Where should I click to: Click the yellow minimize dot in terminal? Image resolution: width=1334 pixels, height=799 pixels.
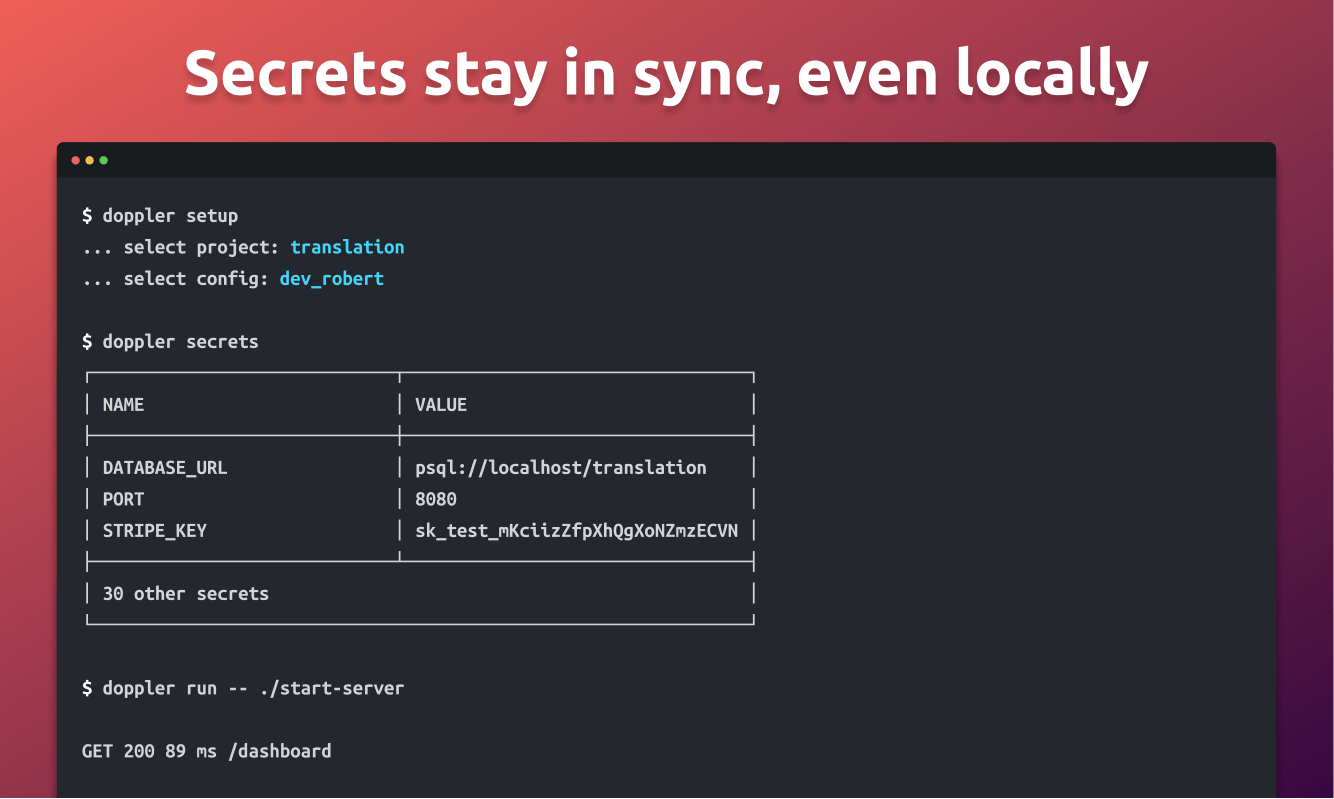tap(90, 160)
